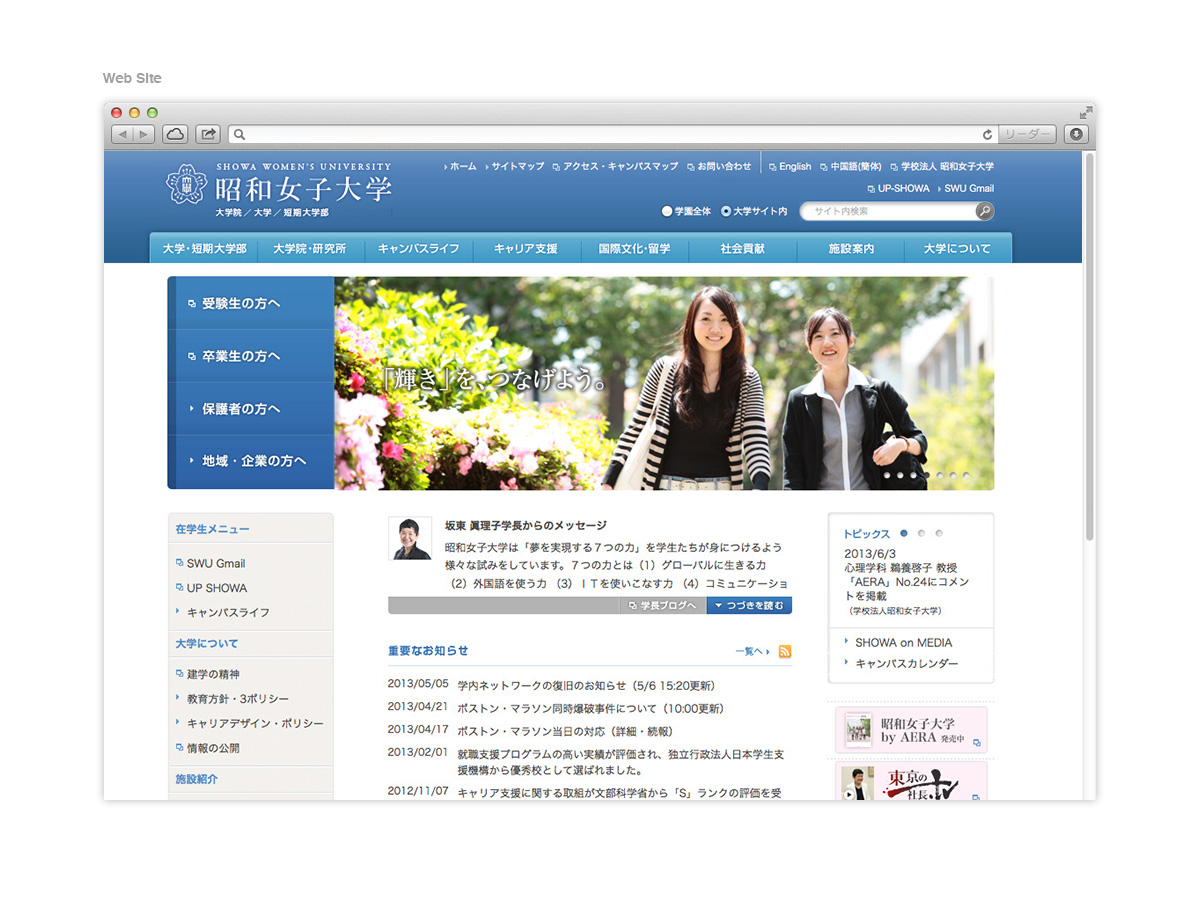Open the 保護者の方へ banner item

251,409
